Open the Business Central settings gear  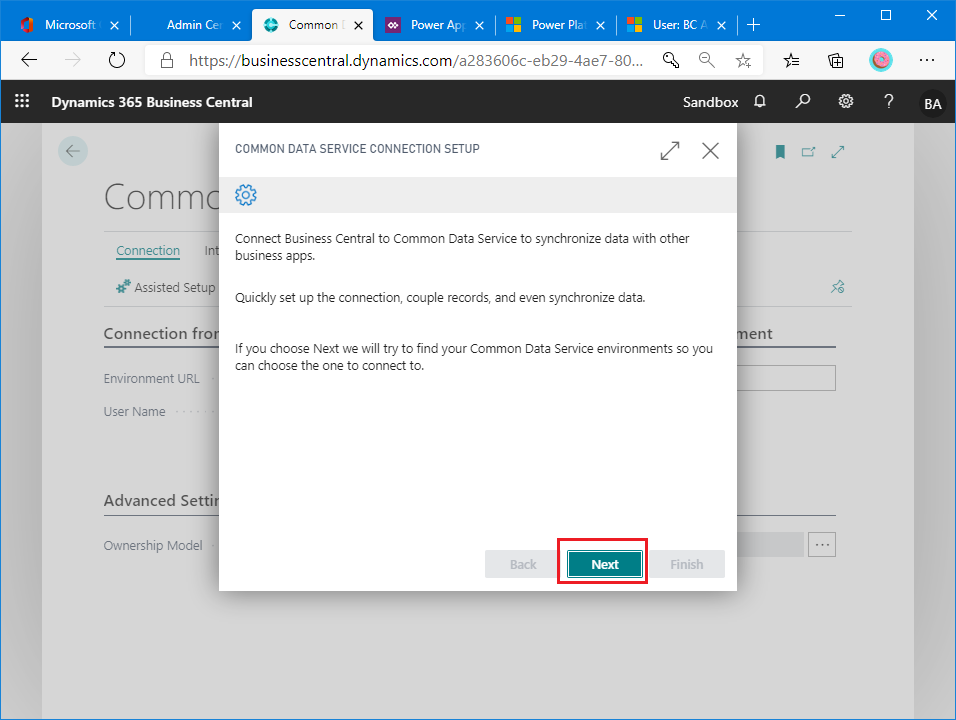tap(846, 101)
